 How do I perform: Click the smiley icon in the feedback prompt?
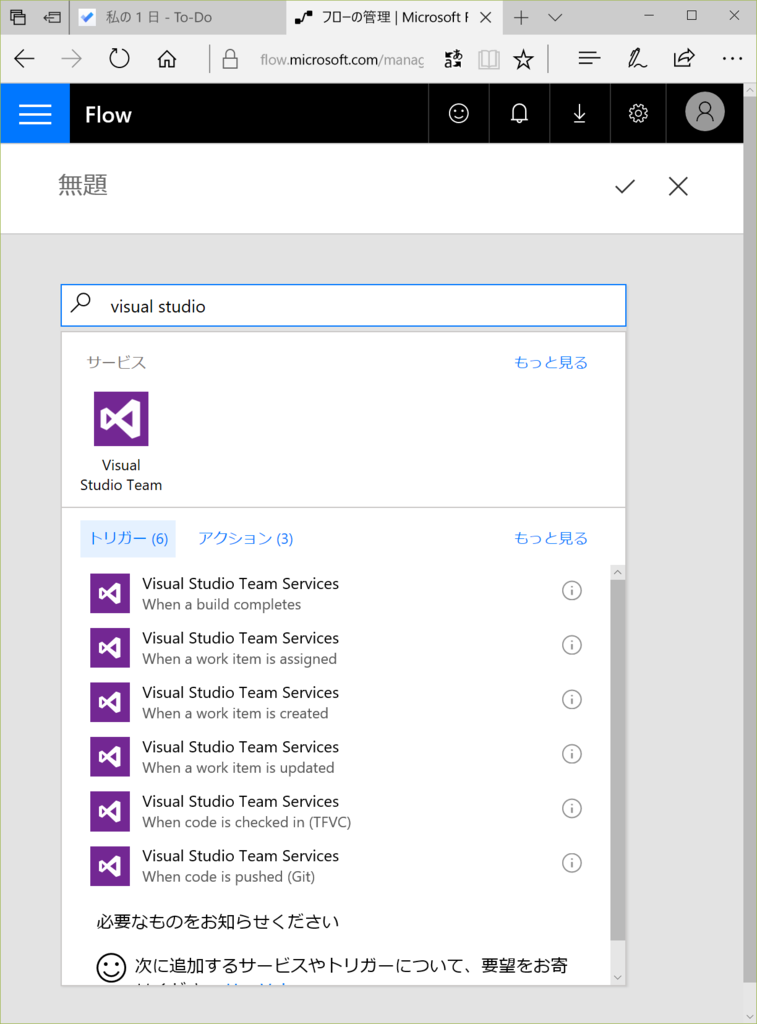(x=111, y=967)
